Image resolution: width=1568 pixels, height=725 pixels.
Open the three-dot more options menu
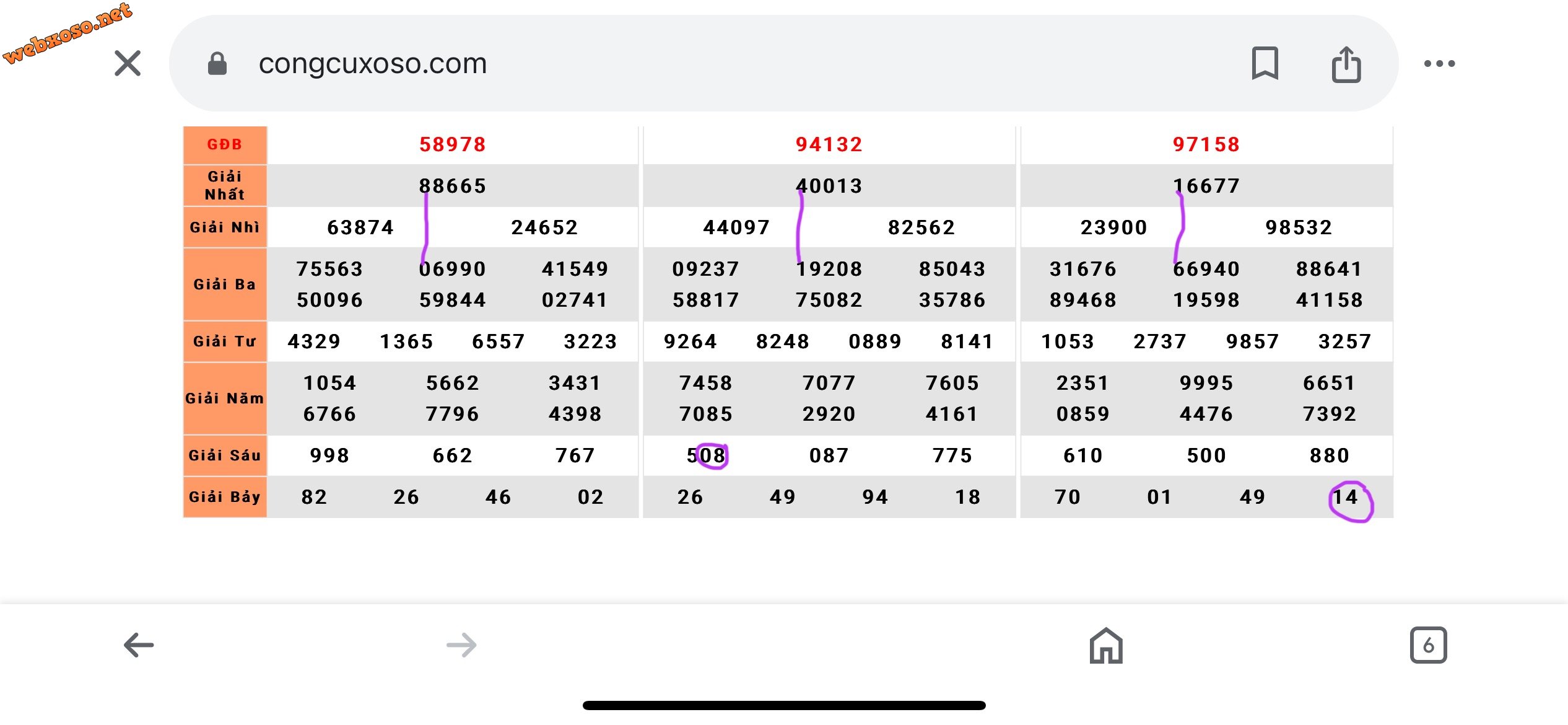click(1439, 63)
